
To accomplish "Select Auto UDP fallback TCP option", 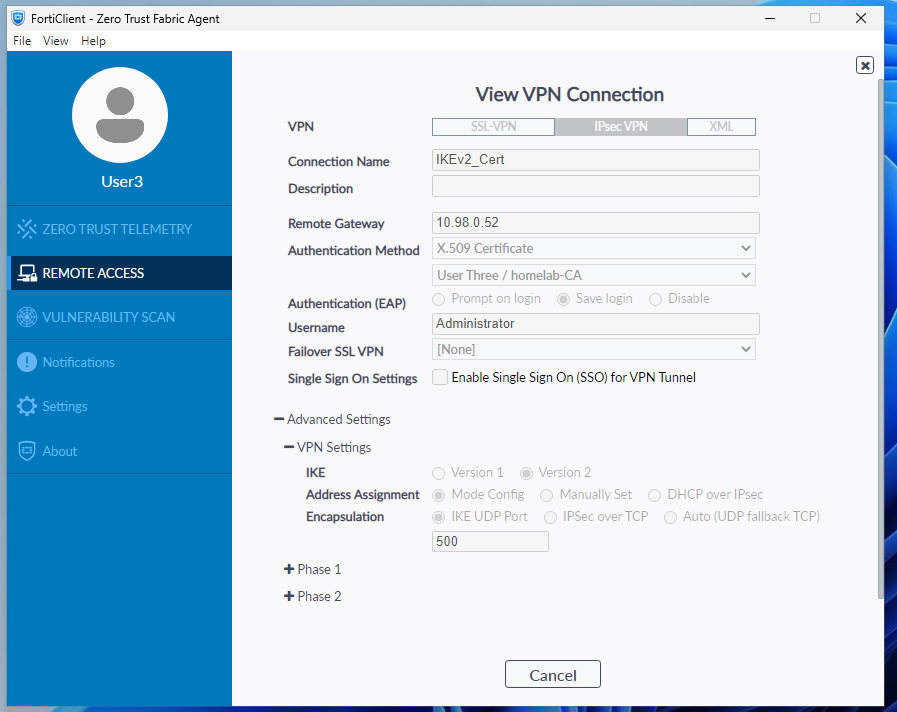I will click(670, 518).
